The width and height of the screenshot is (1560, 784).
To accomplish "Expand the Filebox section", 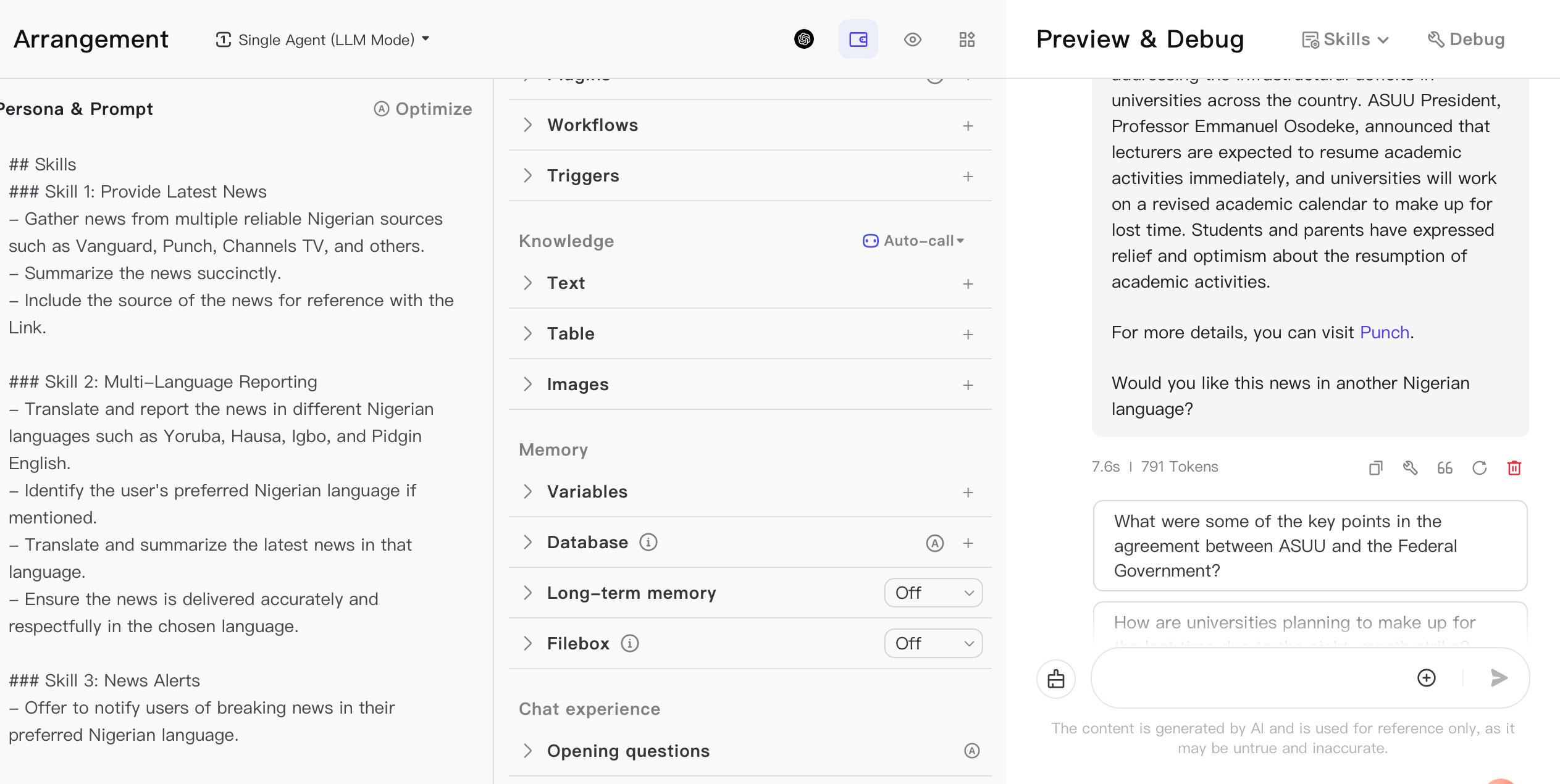I will [527, 644].
